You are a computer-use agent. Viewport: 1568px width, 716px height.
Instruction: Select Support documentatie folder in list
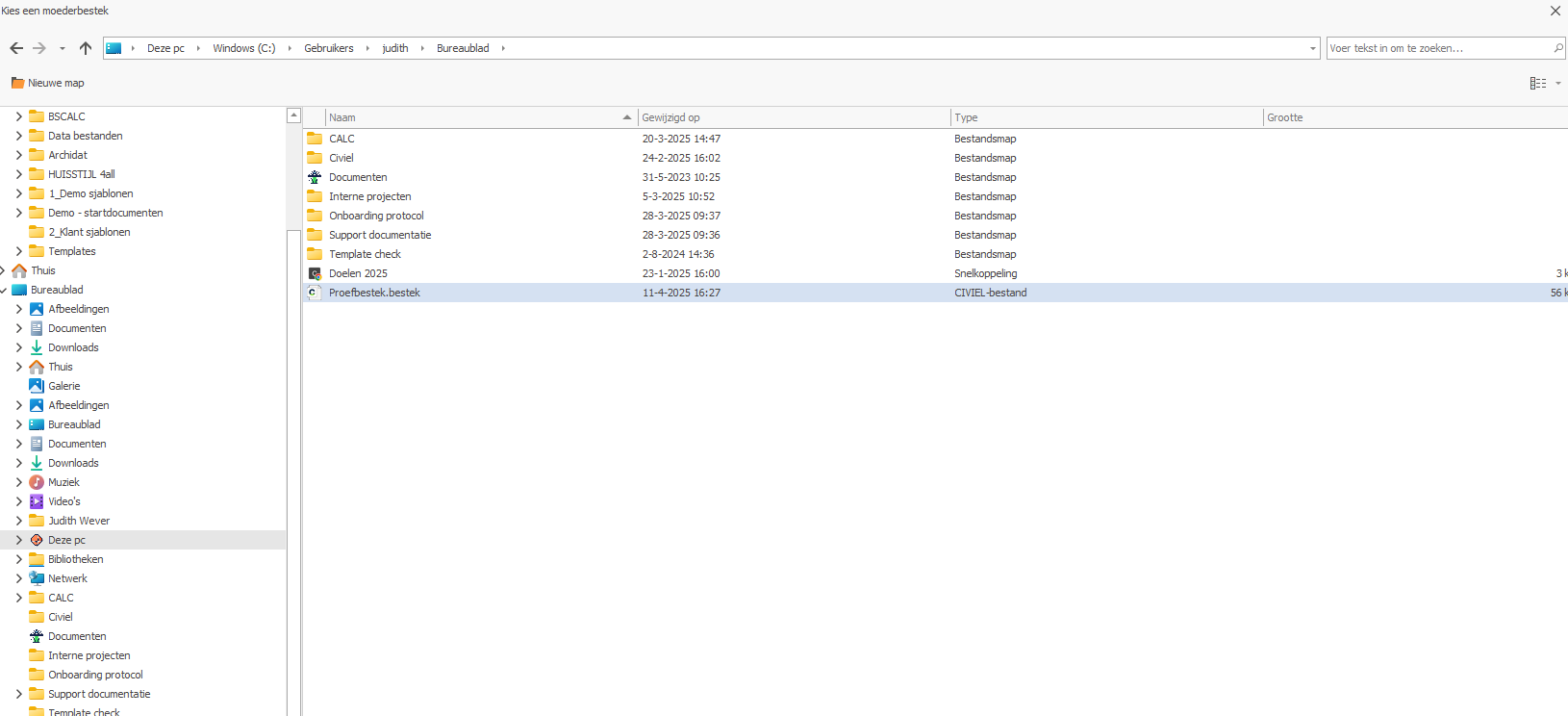[380, 235]
